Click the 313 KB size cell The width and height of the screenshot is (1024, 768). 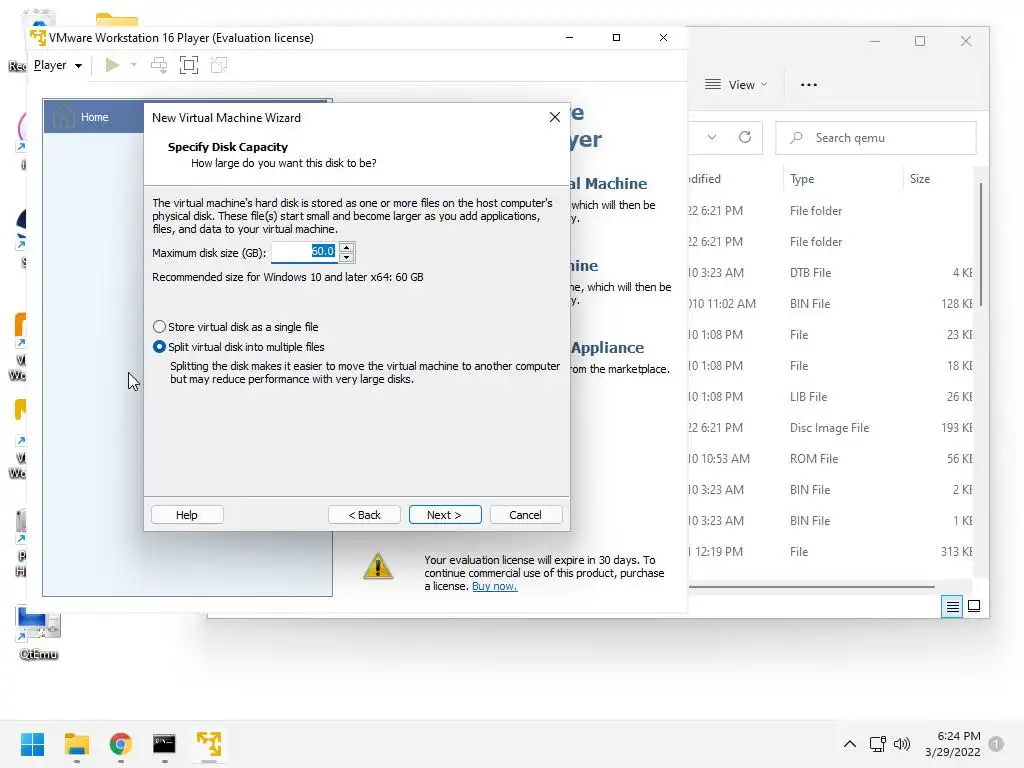click(x=956, y=552)
